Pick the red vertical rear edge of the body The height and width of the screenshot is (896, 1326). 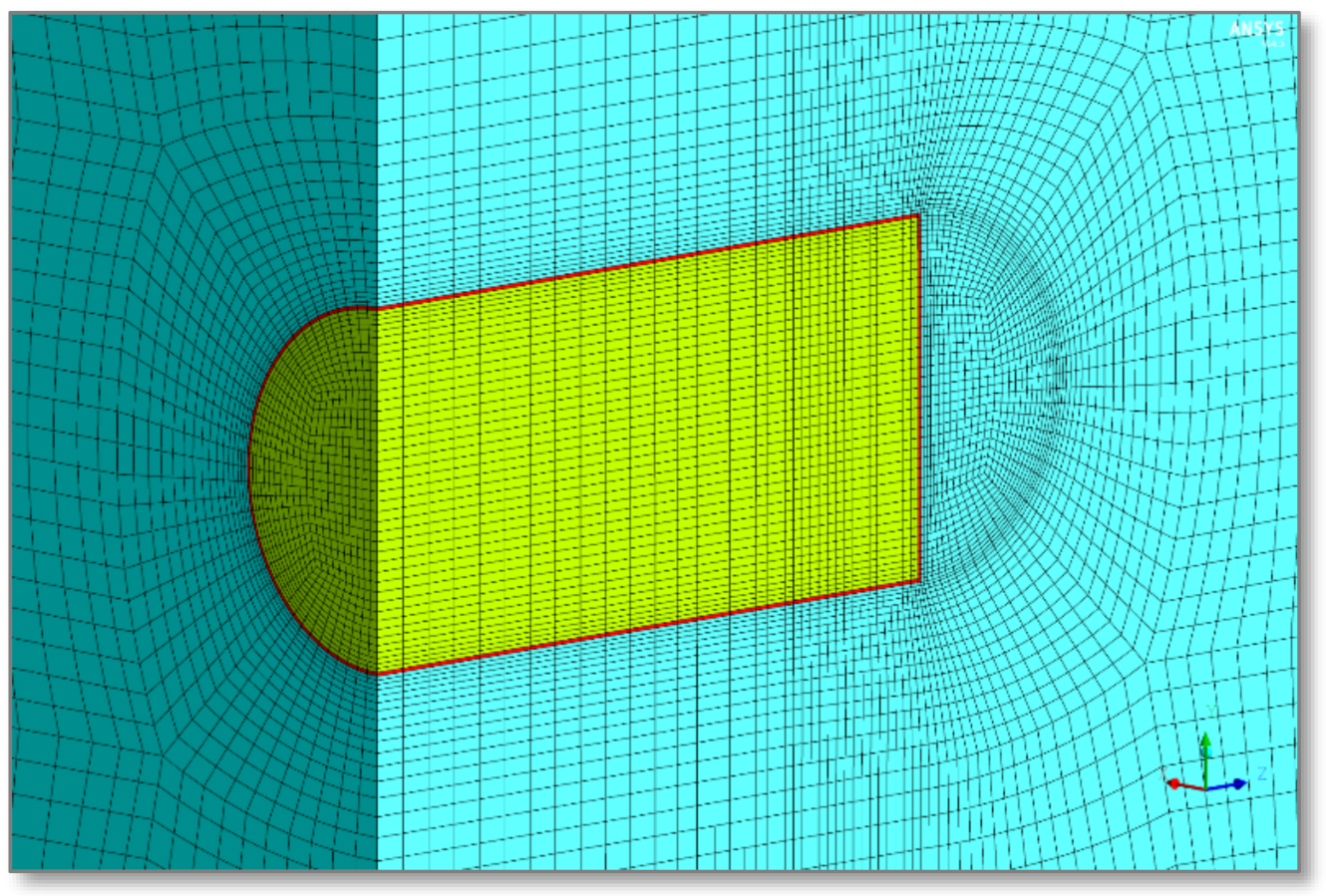(x=918, y=399)
